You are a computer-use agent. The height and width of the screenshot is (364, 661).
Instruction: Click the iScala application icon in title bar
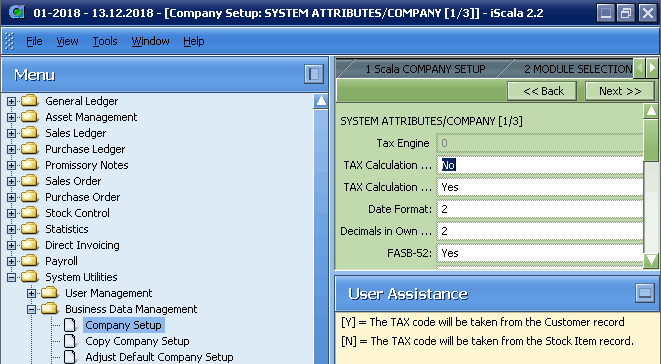(x=17, y=12)
